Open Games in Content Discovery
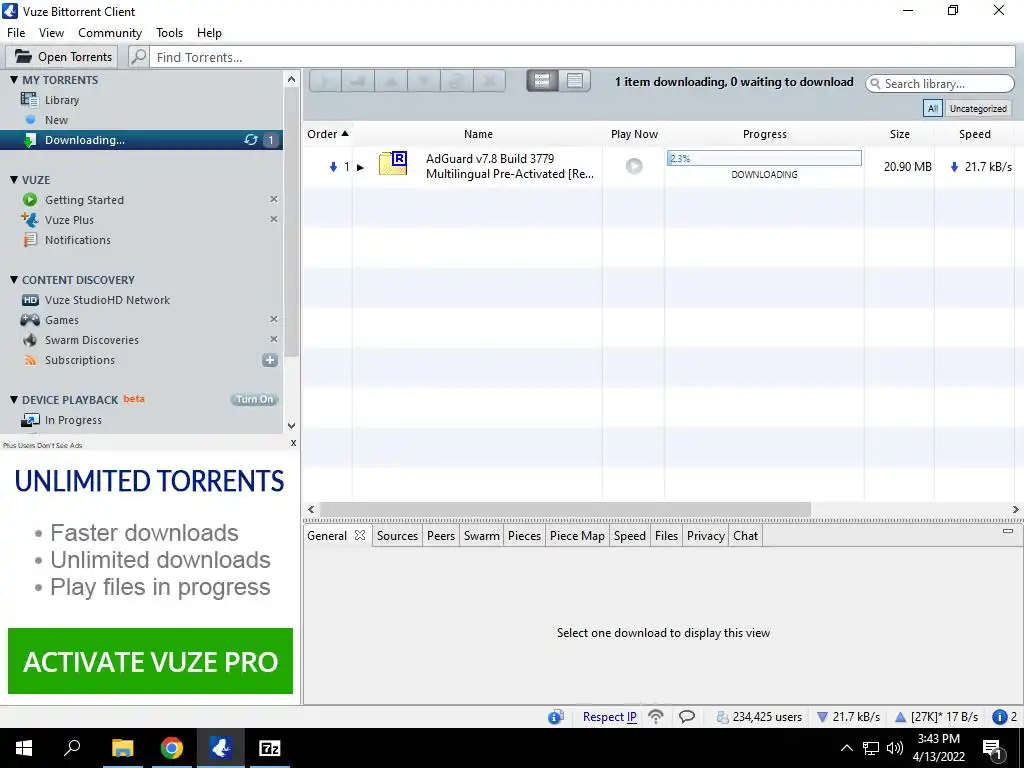Viewport: 1024px width, 768px height. (x=62, y=320)
